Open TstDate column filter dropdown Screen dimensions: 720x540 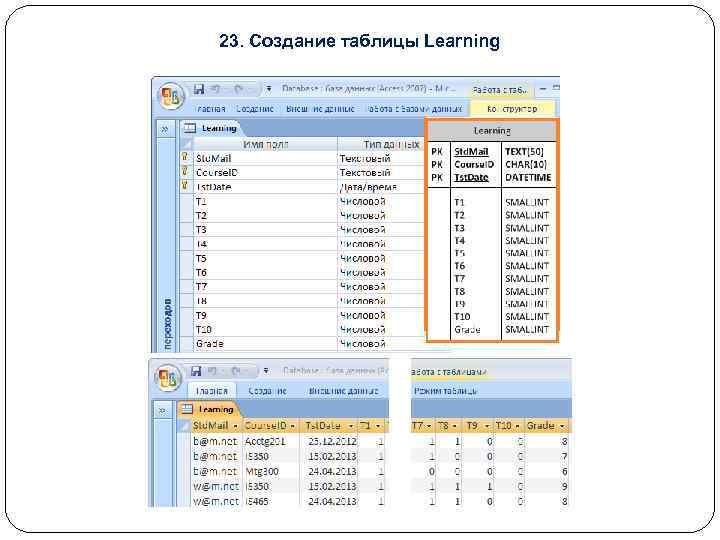coord(351,427)
